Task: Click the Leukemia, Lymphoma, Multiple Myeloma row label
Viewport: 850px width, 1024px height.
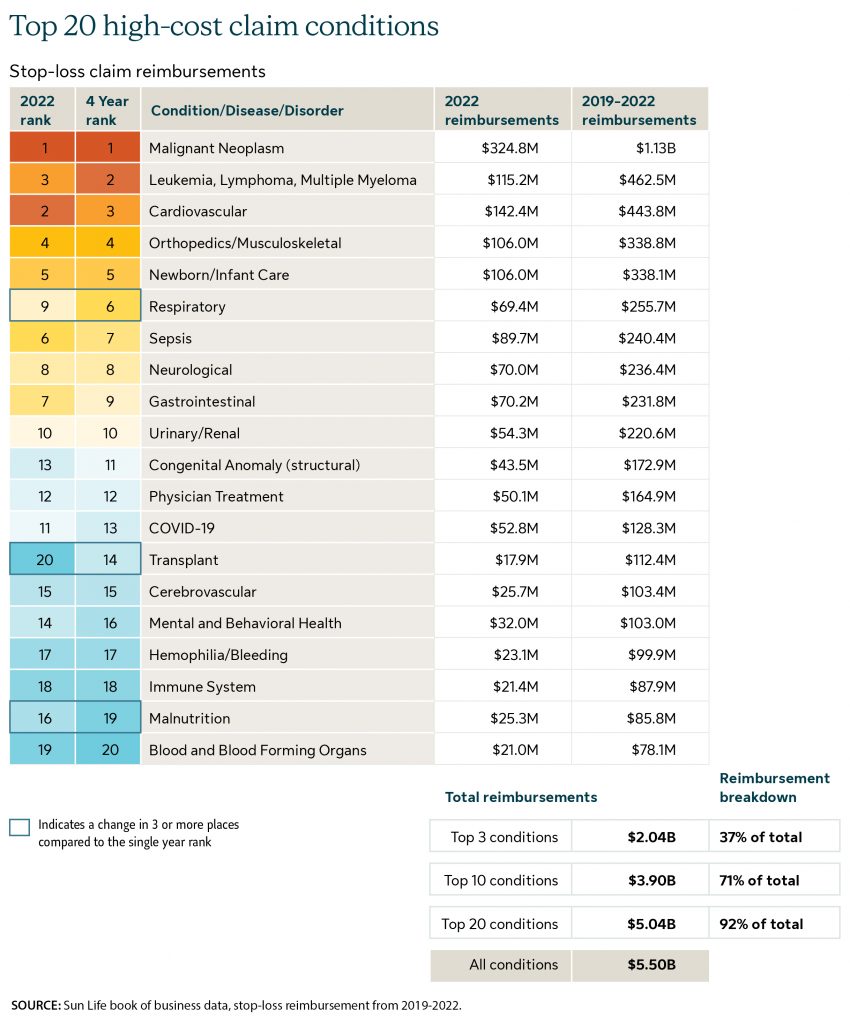Action: (x=282, y=180)
